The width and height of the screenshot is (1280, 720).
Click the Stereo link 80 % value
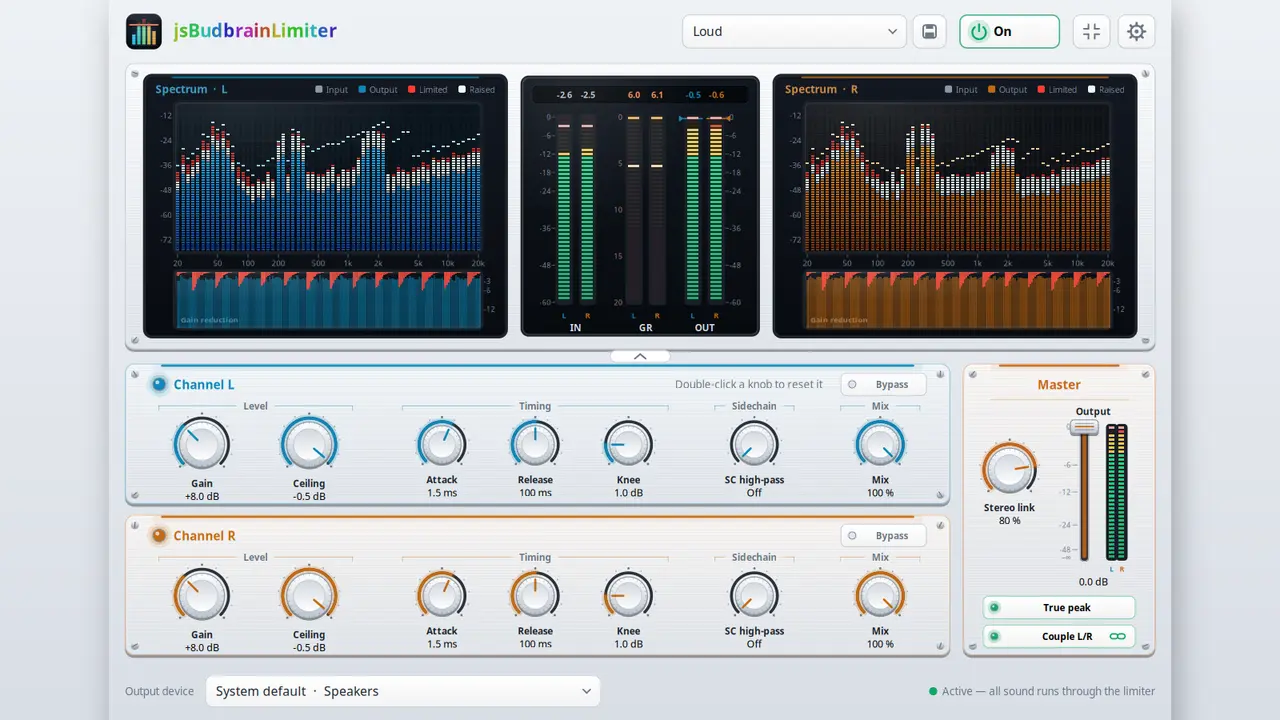pos(1009,521)
